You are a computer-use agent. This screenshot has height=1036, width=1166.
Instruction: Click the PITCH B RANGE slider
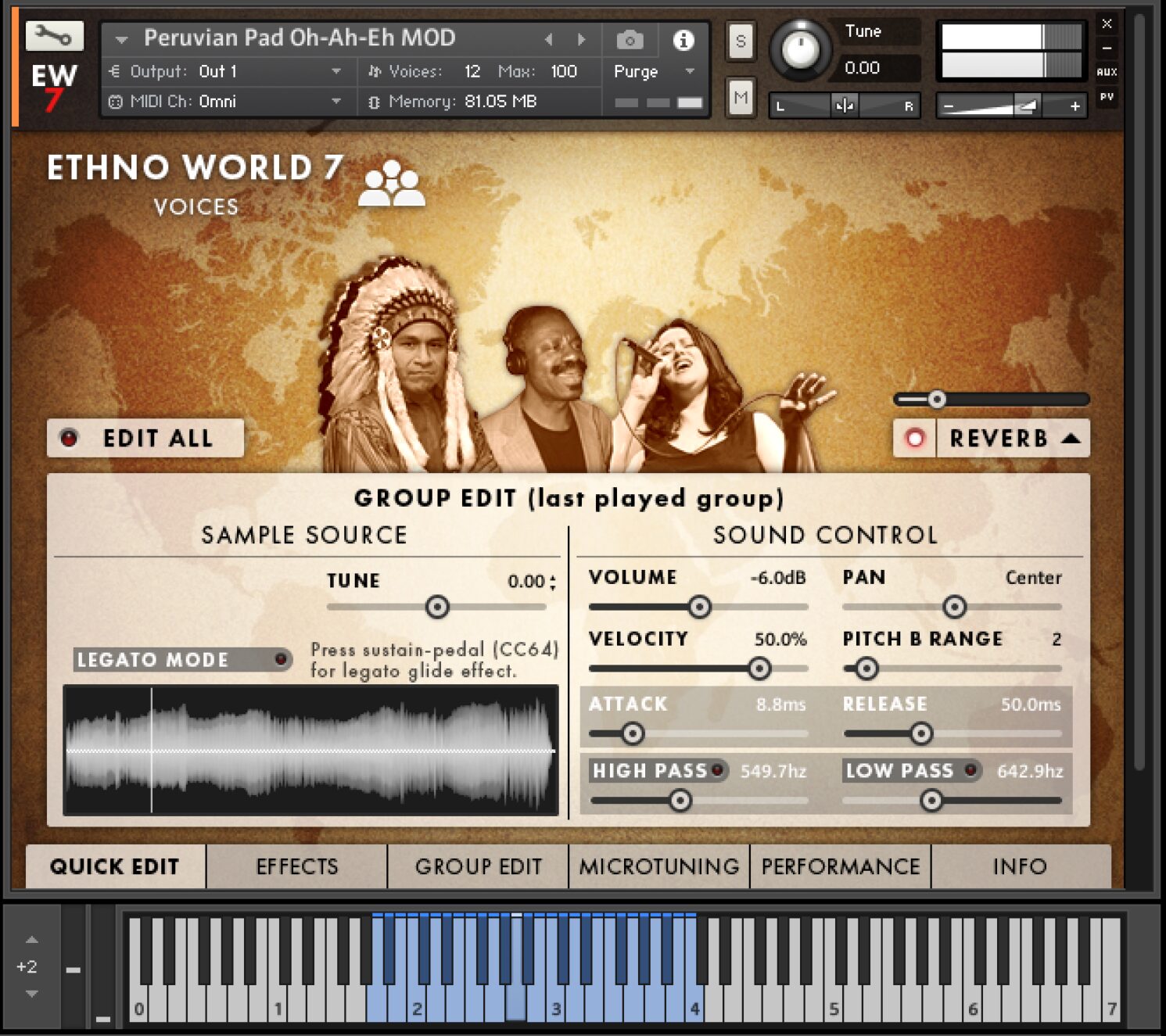pyautogui.click(x=953, y=669)
